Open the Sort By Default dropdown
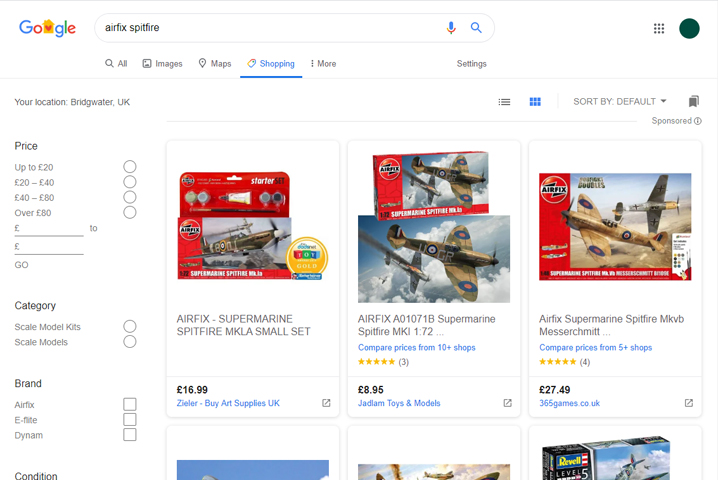718x480 pixels. pos(620,102)
